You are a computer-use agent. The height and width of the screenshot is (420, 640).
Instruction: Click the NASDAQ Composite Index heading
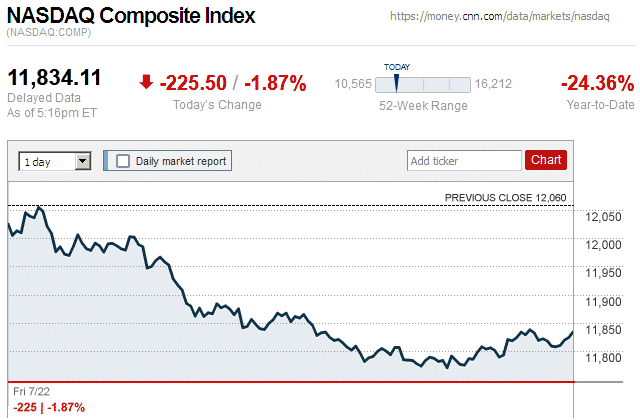[131, 17]
